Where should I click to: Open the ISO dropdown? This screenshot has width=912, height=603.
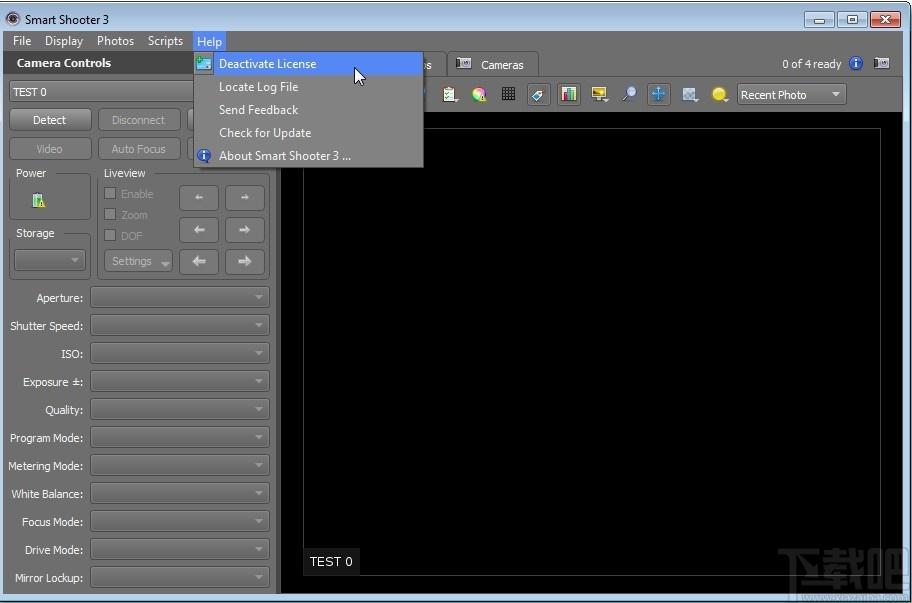tap(180, 354)
